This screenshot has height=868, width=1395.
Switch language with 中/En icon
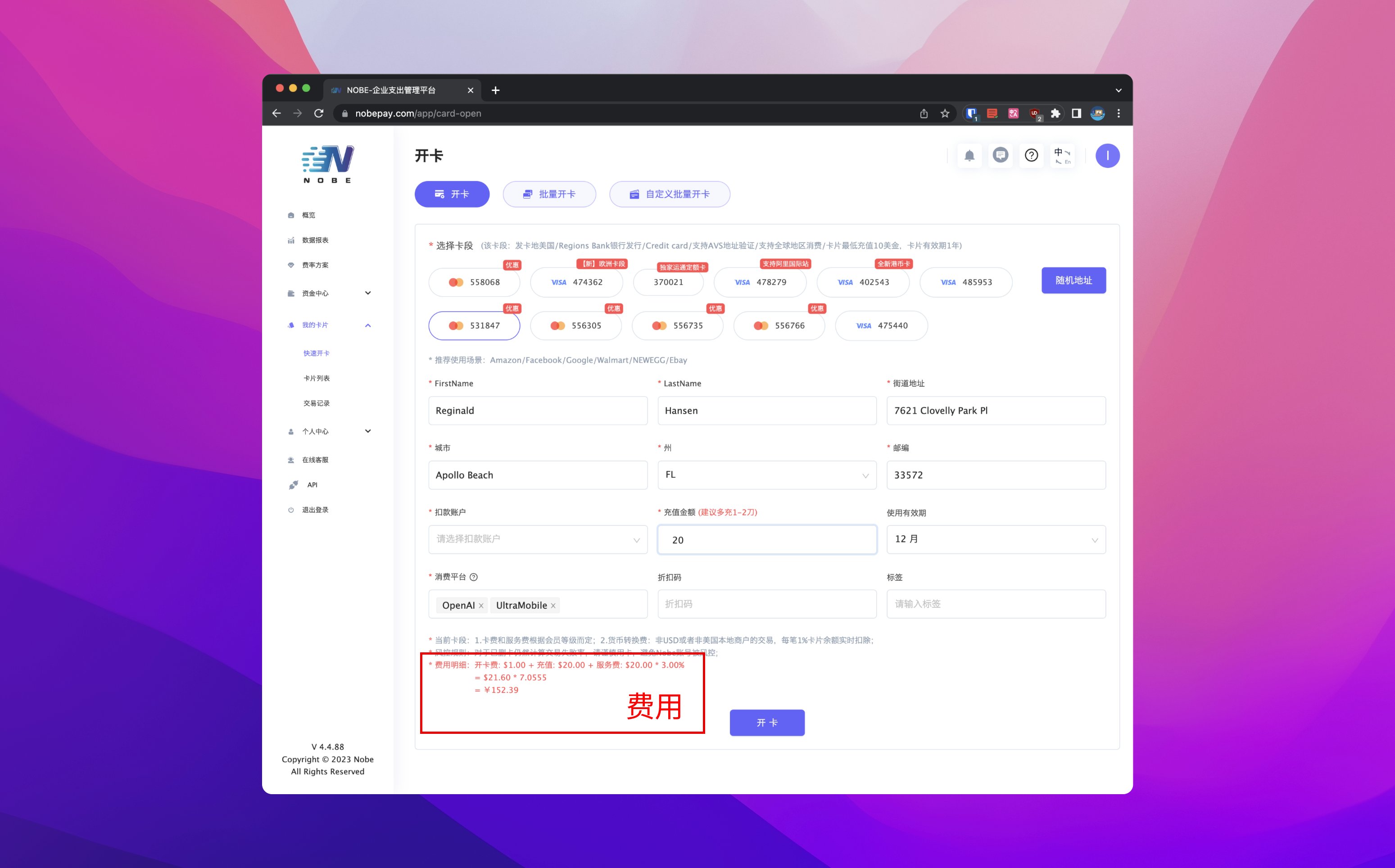point(1063,156)
